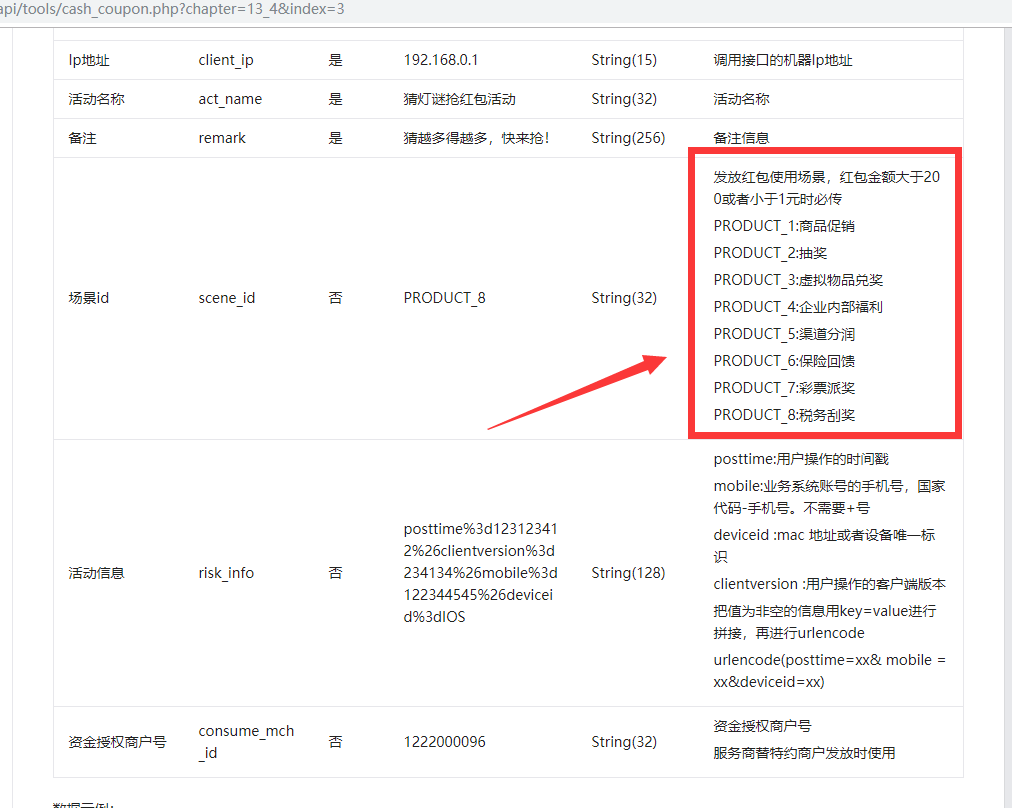Click the PRODUCT_7:彩票派奖 line
This screenshot has width=1012, height=808.
[x=784, y=388]
